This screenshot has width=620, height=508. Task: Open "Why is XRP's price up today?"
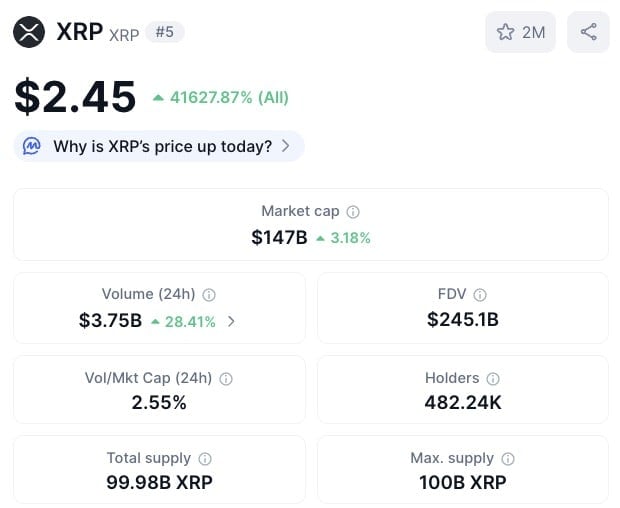(x=162, y=146)
